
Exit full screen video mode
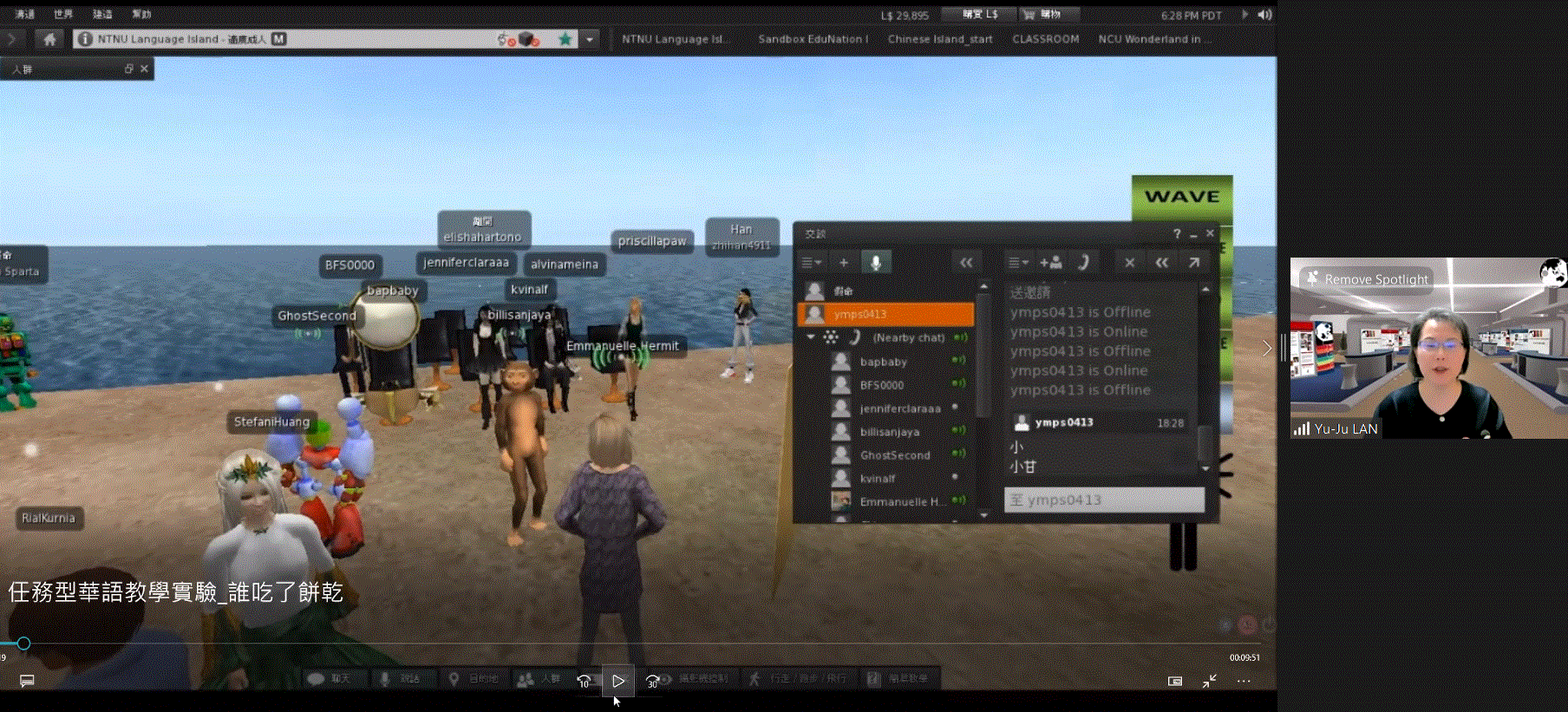[1209, 682]
